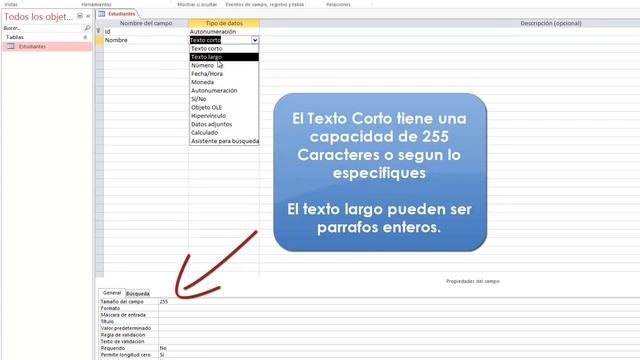Click the Tipo de datos column header
The width and height of the screenshot is (640, 360).
224,23
